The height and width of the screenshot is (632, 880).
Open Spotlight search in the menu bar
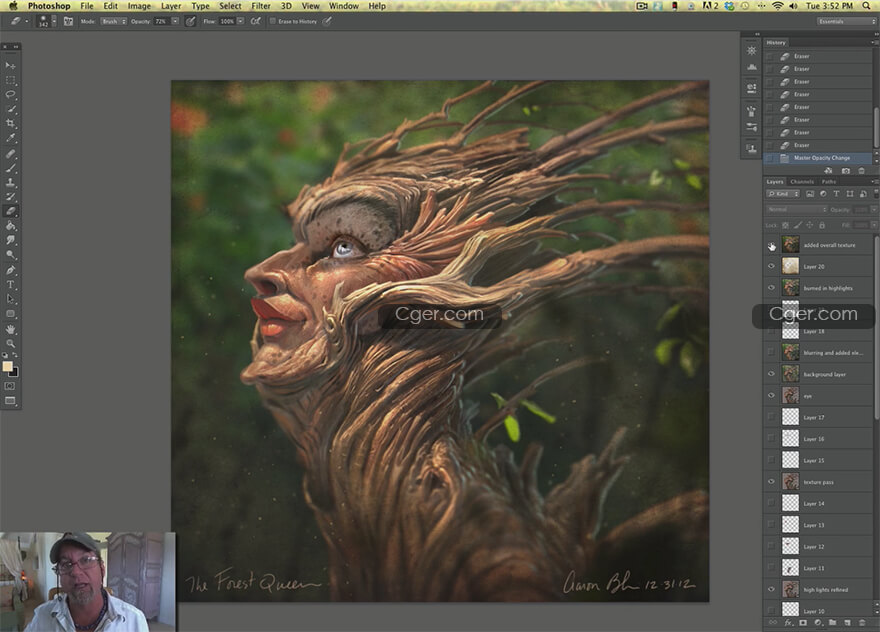click(x=867, y=6)
